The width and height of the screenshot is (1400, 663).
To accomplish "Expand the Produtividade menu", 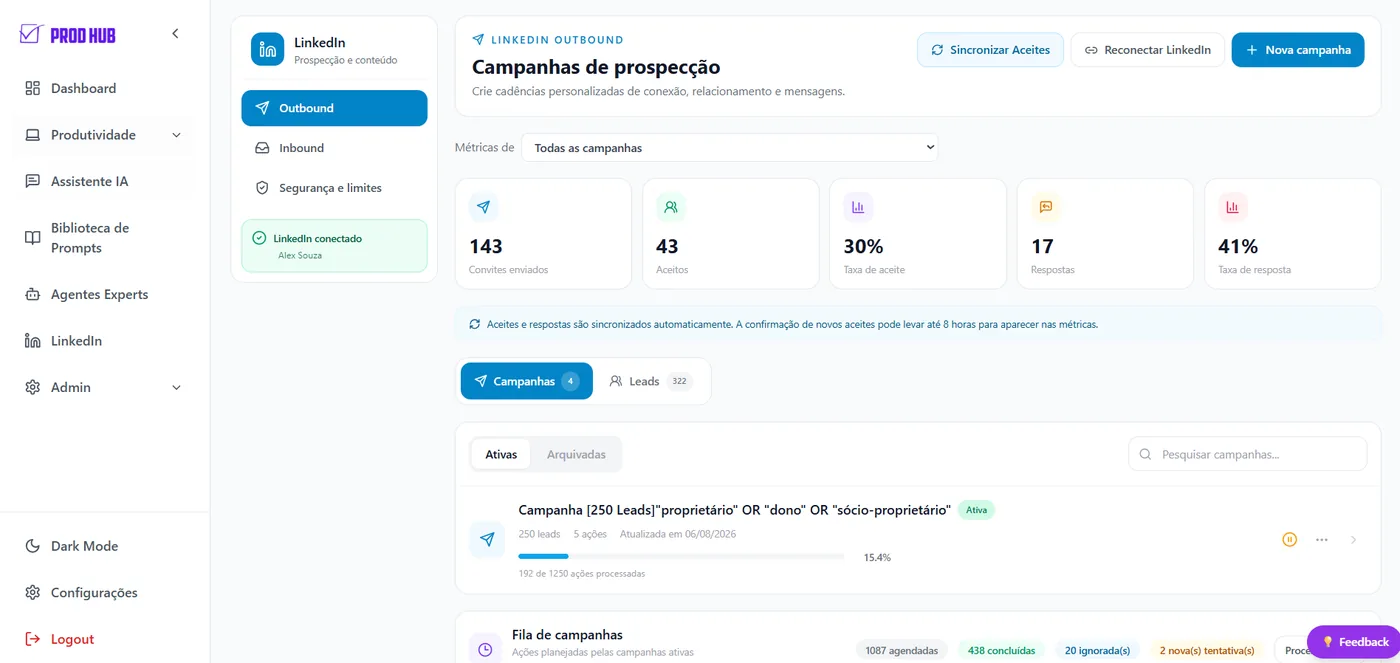I will point(103,135).
